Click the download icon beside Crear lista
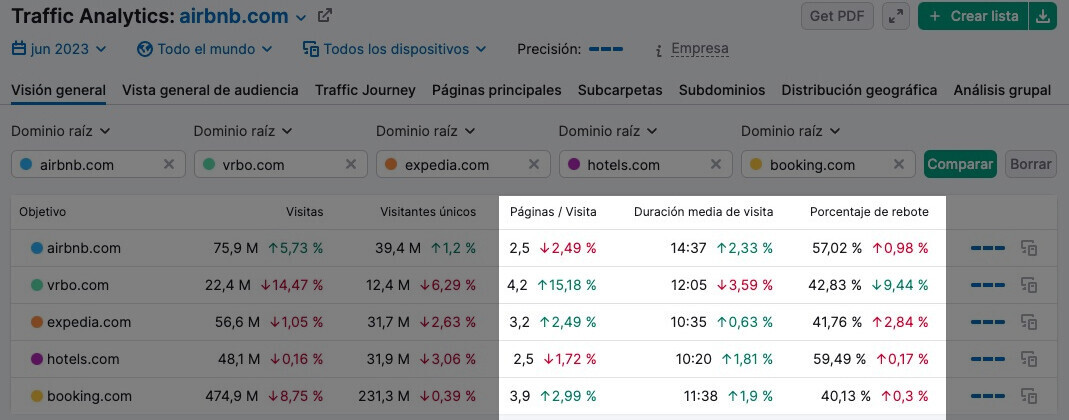This screenshot has width=1069, height=420. tap(1044, 17)
